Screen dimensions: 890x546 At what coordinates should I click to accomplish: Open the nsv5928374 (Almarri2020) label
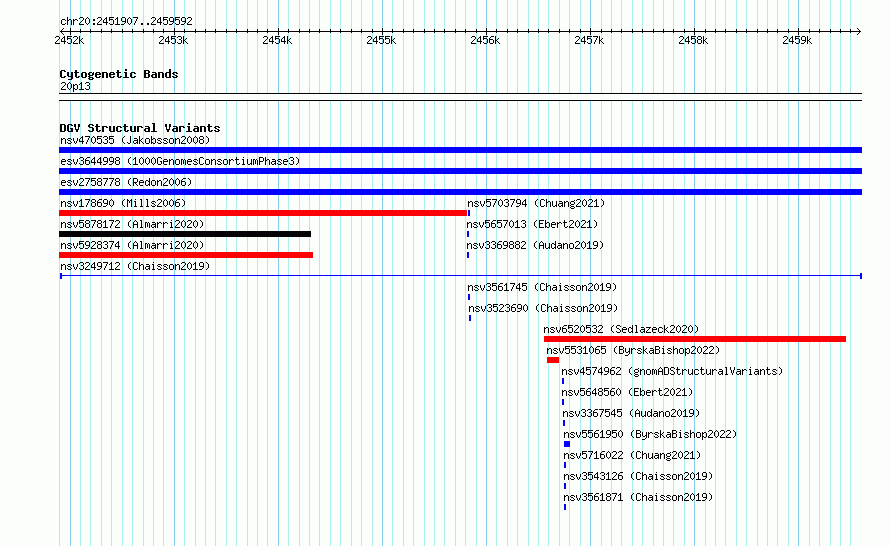[x=132, y=245]
